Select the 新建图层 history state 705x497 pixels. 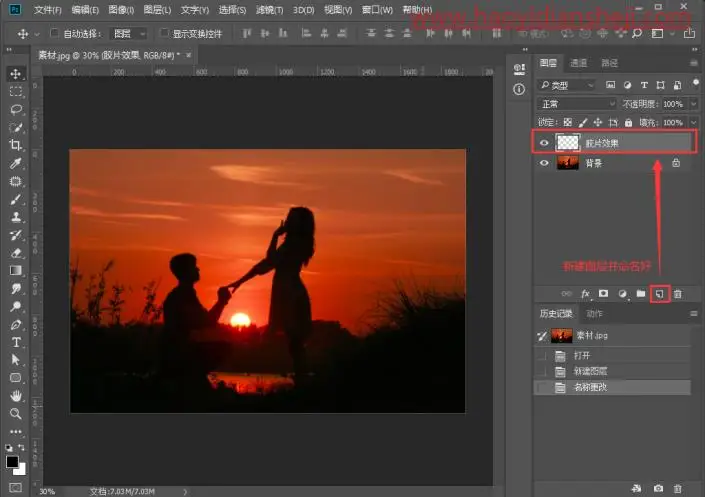click(x=612, y=371)
